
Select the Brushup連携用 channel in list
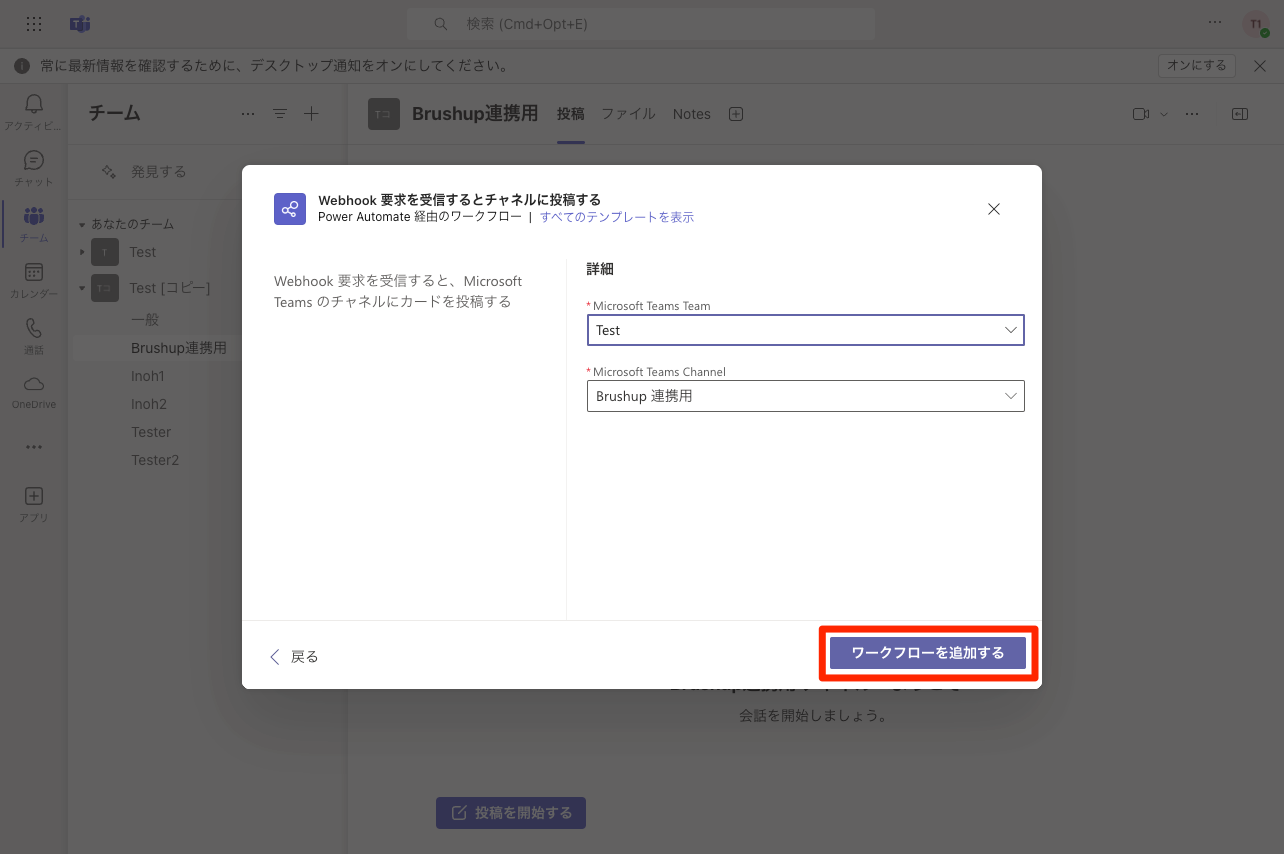(x=179, y=348)
